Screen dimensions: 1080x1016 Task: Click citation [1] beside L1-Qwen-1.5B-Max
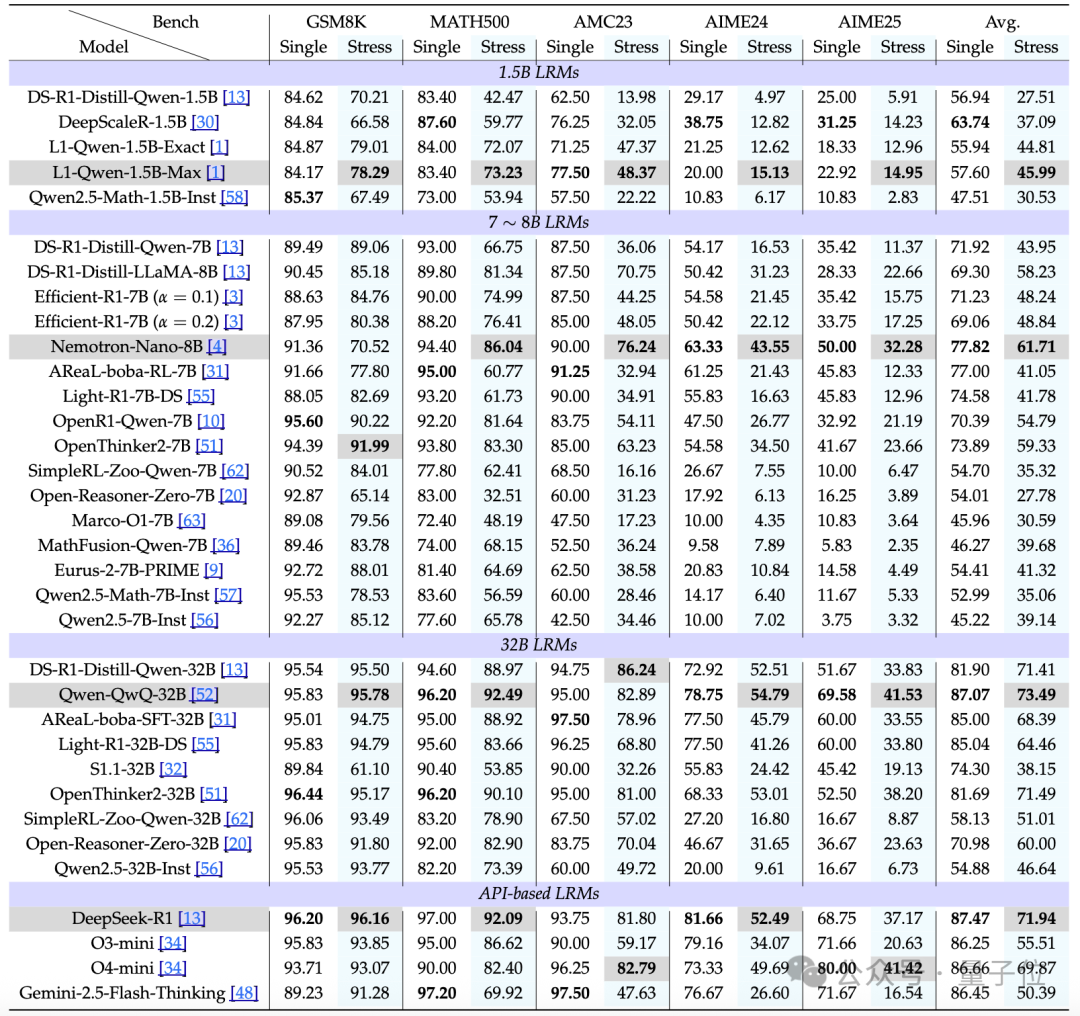216,172
